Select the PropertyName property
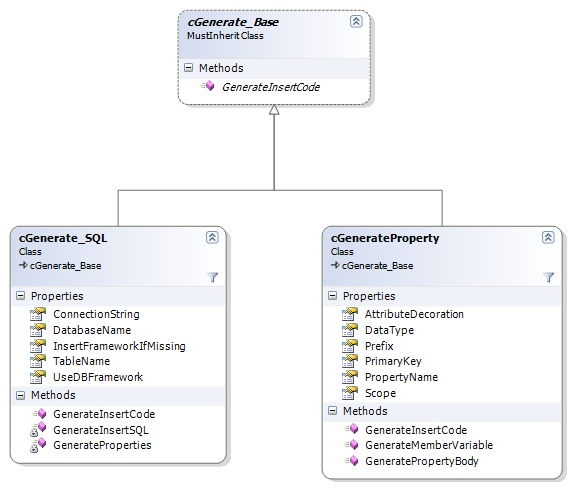Image resolution: width=571 pixels, height=488 pixels. pos(401,377)
